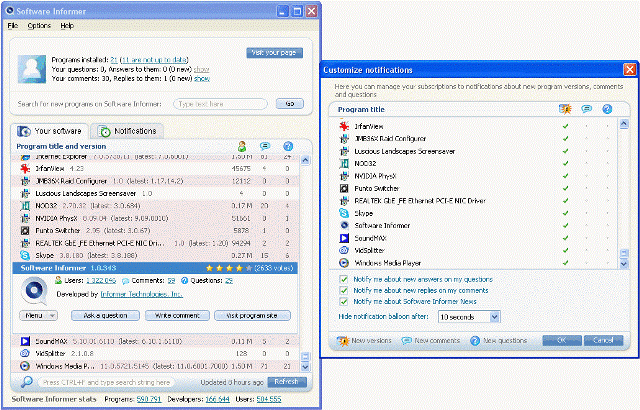Open the File menu

pos(13,26)
